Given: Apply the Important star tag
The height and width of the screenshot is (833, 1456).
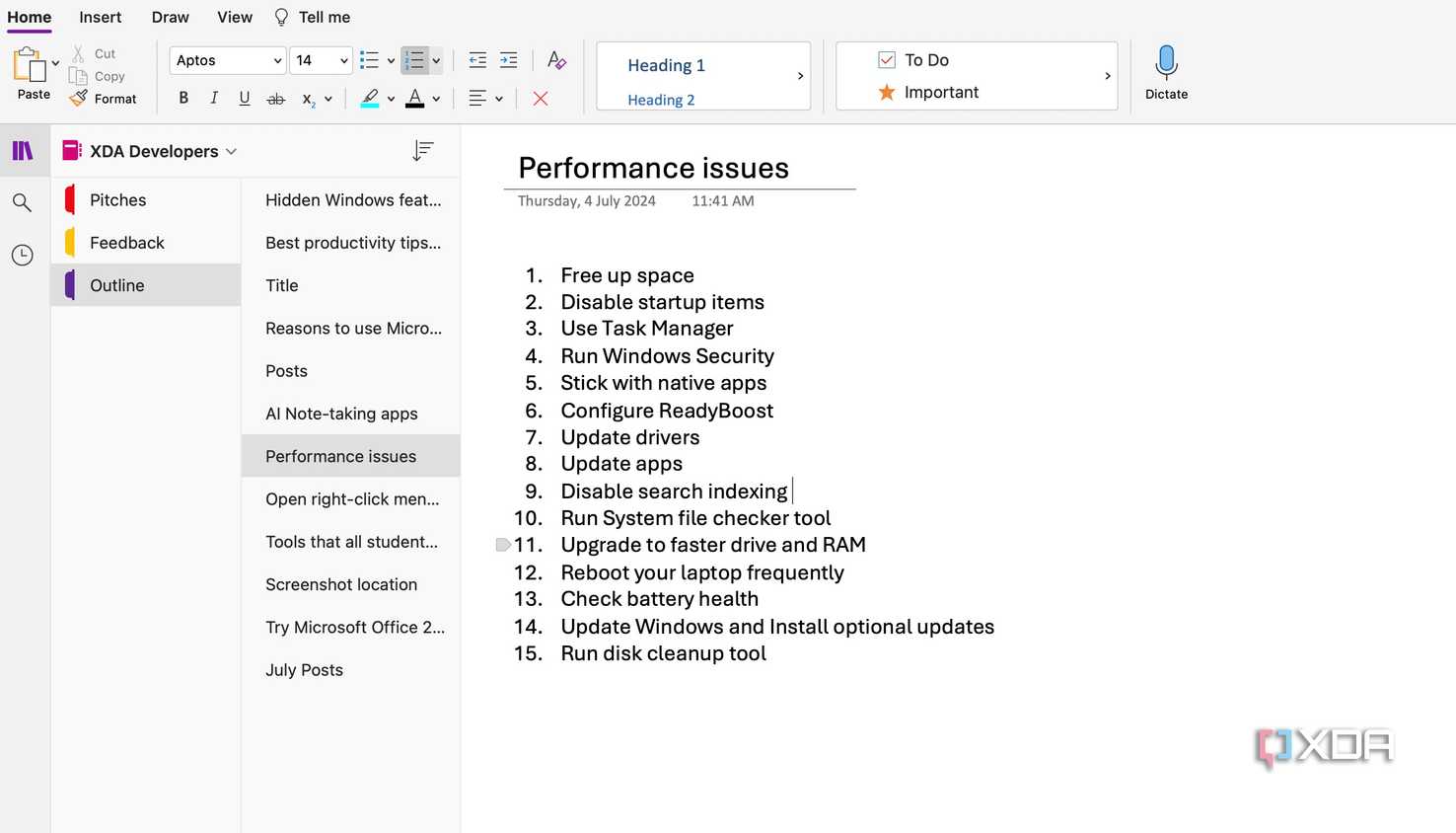Looking at the screenshot, I should coord(927,92).
